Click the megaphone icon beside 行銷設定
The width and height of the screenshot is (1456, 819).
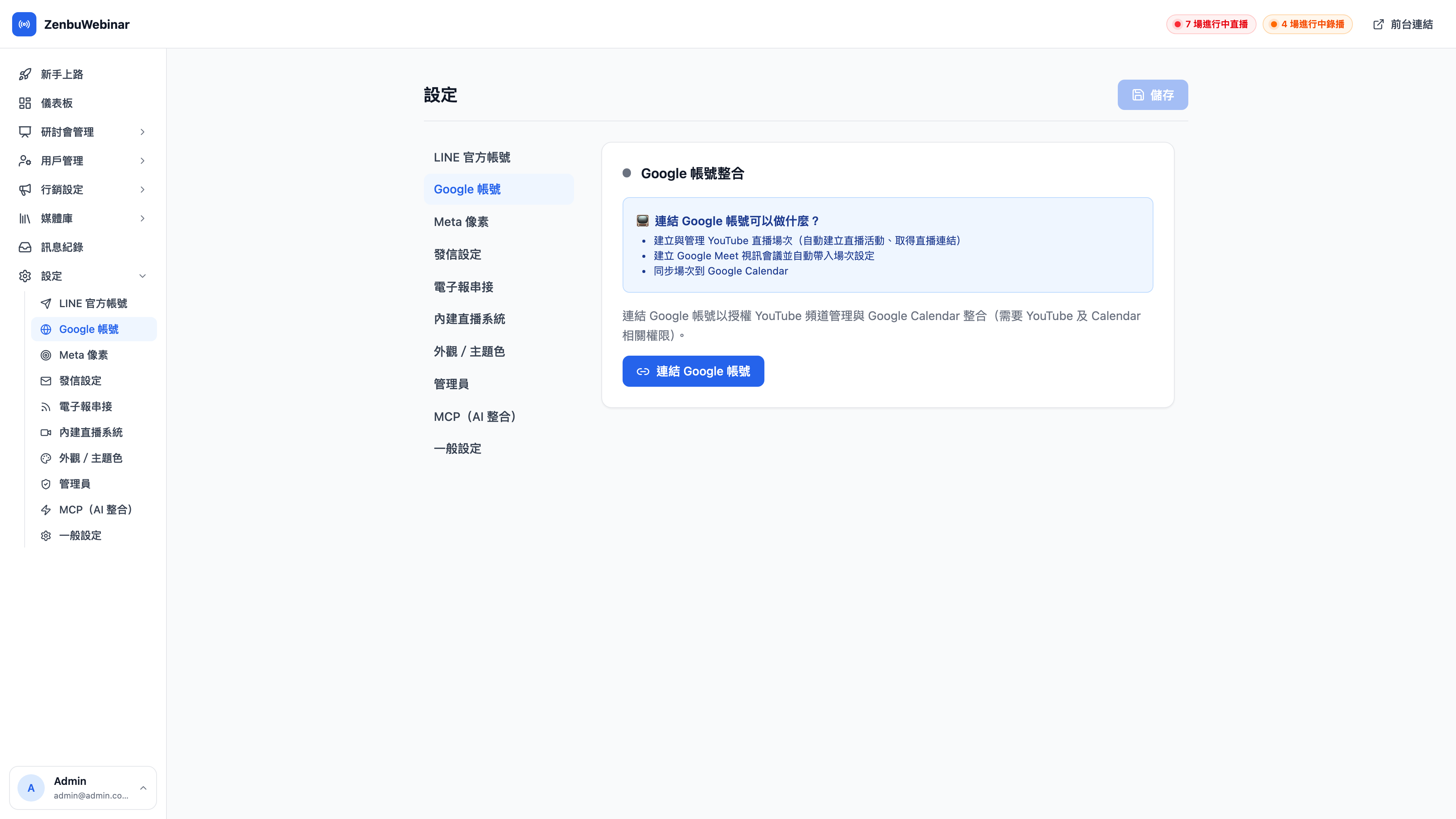(25, 190)
